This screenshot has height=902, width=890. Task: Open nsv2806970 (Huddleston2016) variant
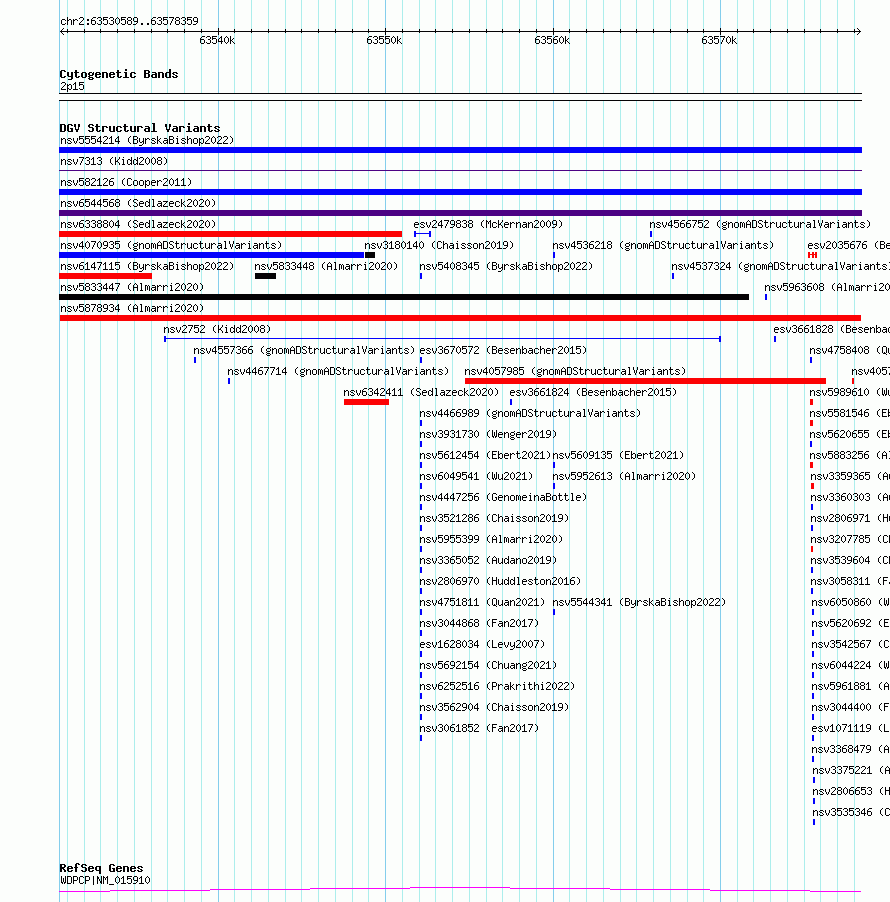pos(500,581)
